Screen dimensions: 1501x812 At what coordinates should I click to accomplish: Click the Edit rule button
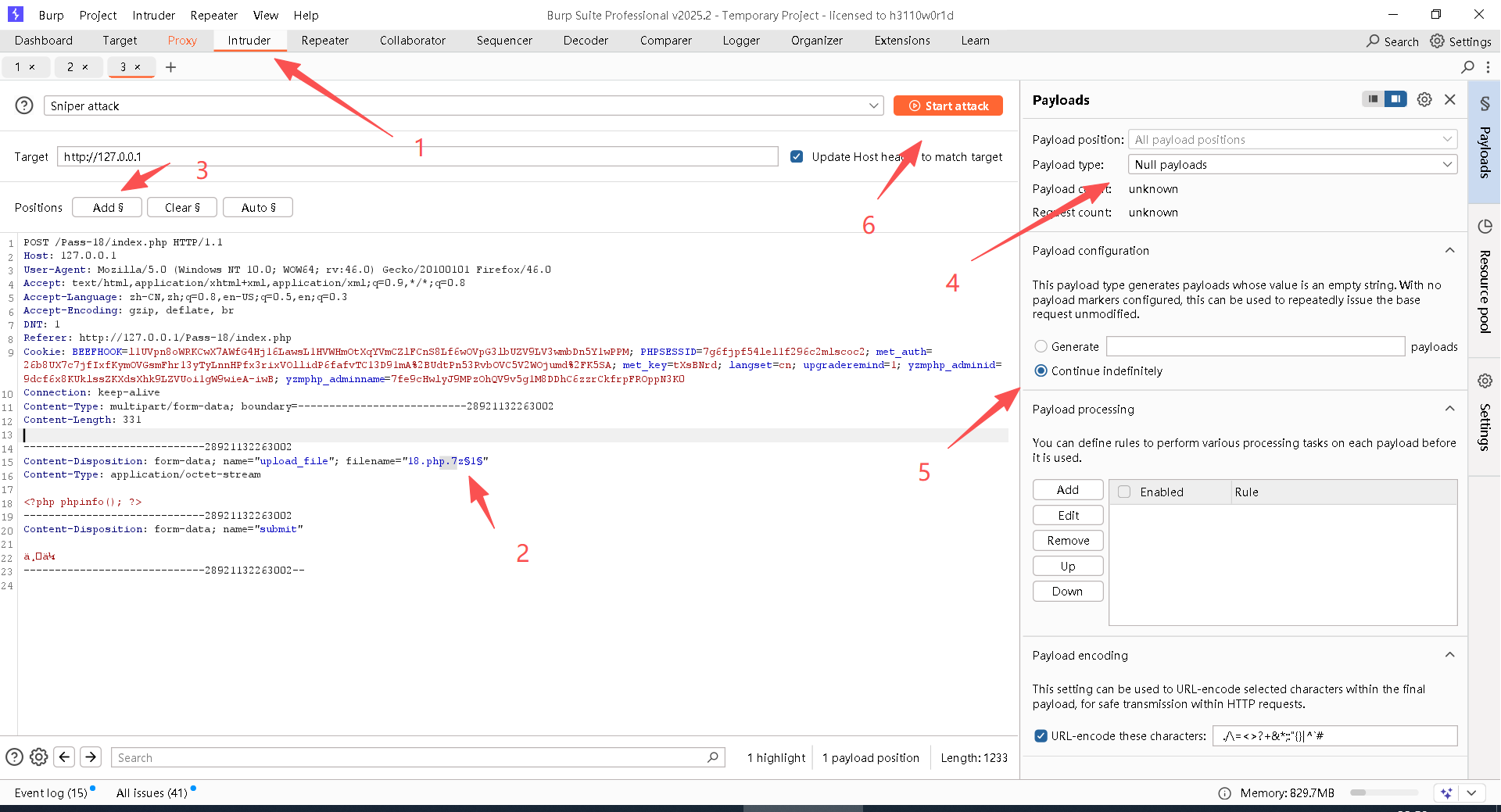click(x=1068, y=516)
